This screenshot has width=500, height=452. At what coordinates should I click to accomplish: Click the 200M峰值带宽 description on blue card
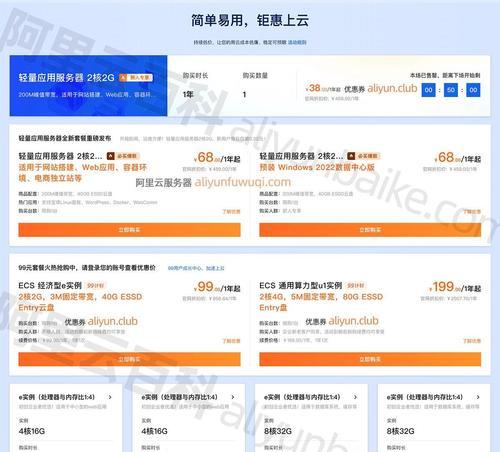(87, 95)
